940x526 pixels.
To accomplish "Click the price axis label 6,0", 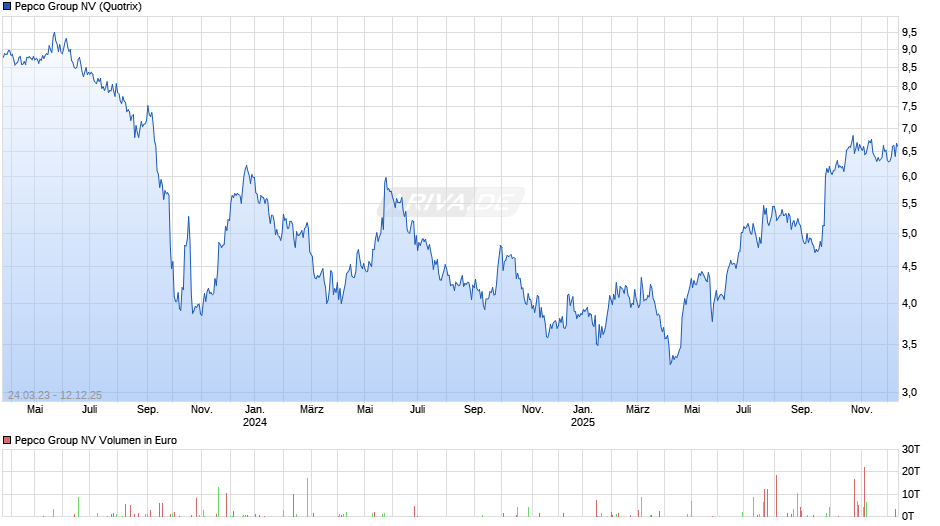I will (909, 176).
